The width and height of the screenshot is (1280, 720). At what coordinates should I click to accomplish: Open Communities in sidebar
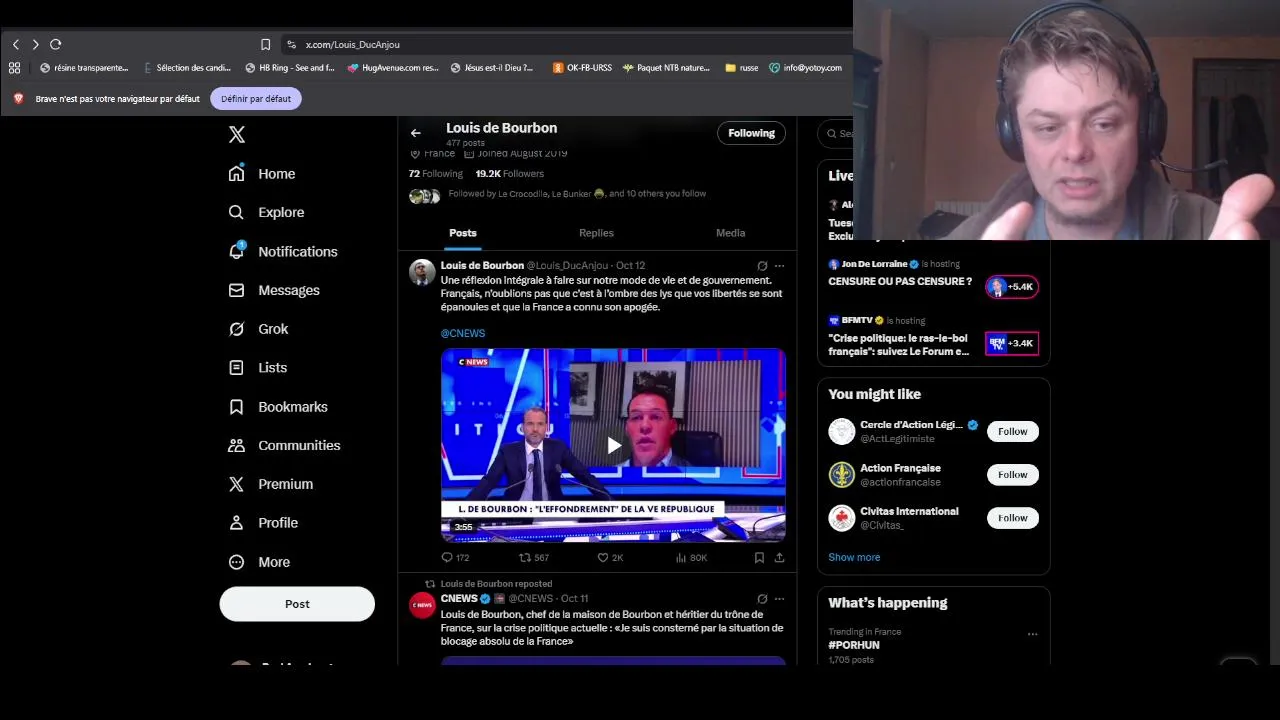point(284,445)
